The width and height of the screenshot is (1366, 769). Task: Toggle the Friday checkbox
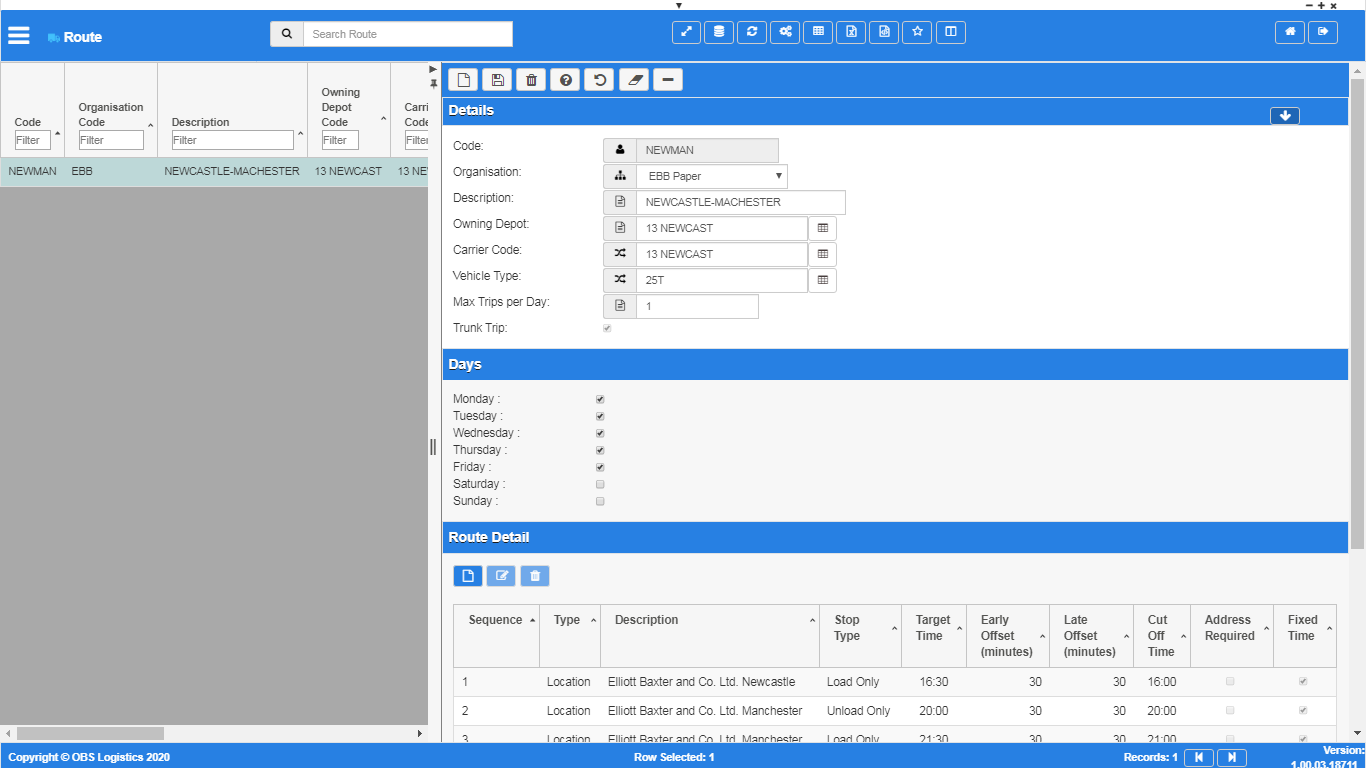pos(600,467)
